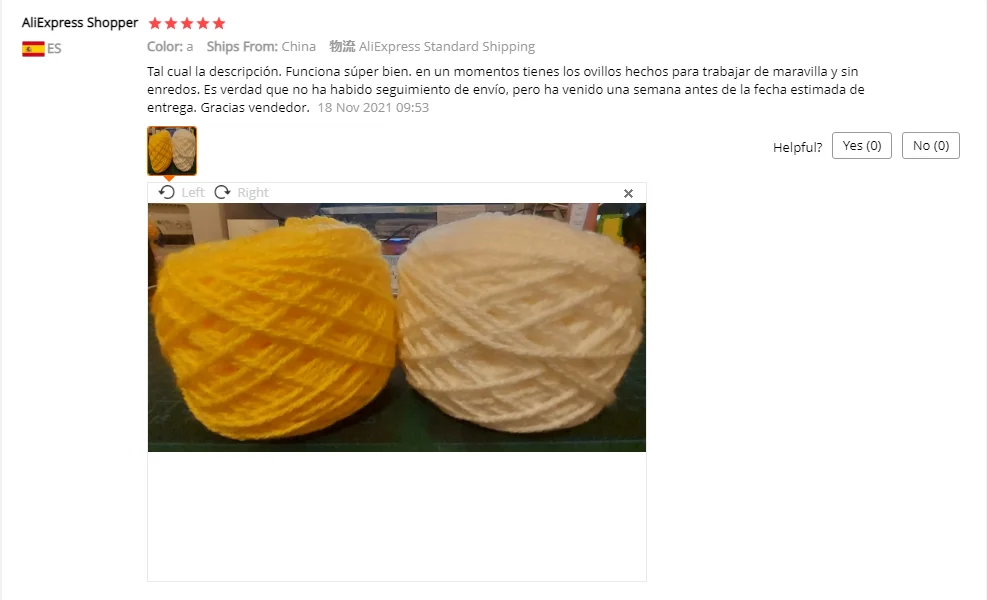This screenshot has width=987, height=600.
Task: Mark review helpful with Yes (0)
Action: tap(862, 145)
